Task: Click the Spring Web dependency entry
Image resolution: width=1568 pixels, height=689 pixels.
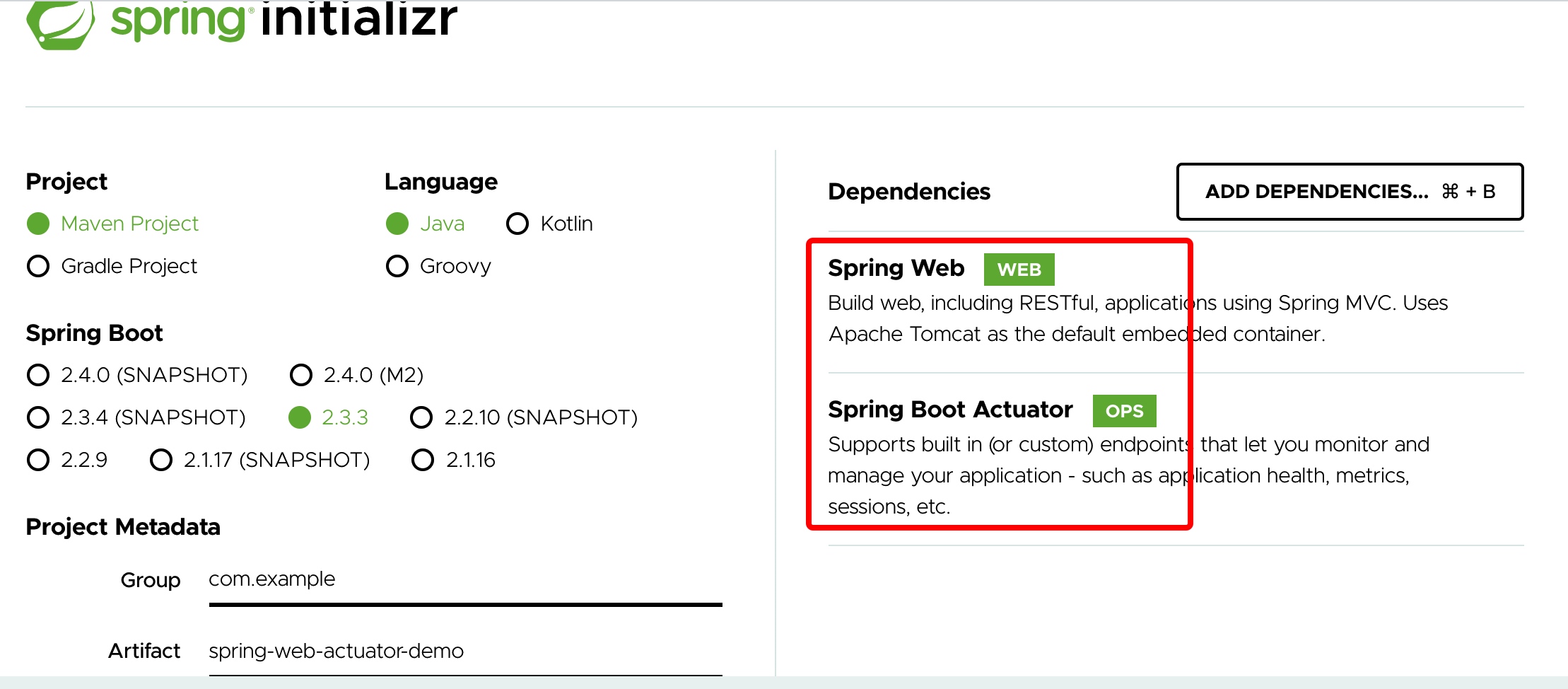Action: pyautogui.click(x=1176, y=301)
